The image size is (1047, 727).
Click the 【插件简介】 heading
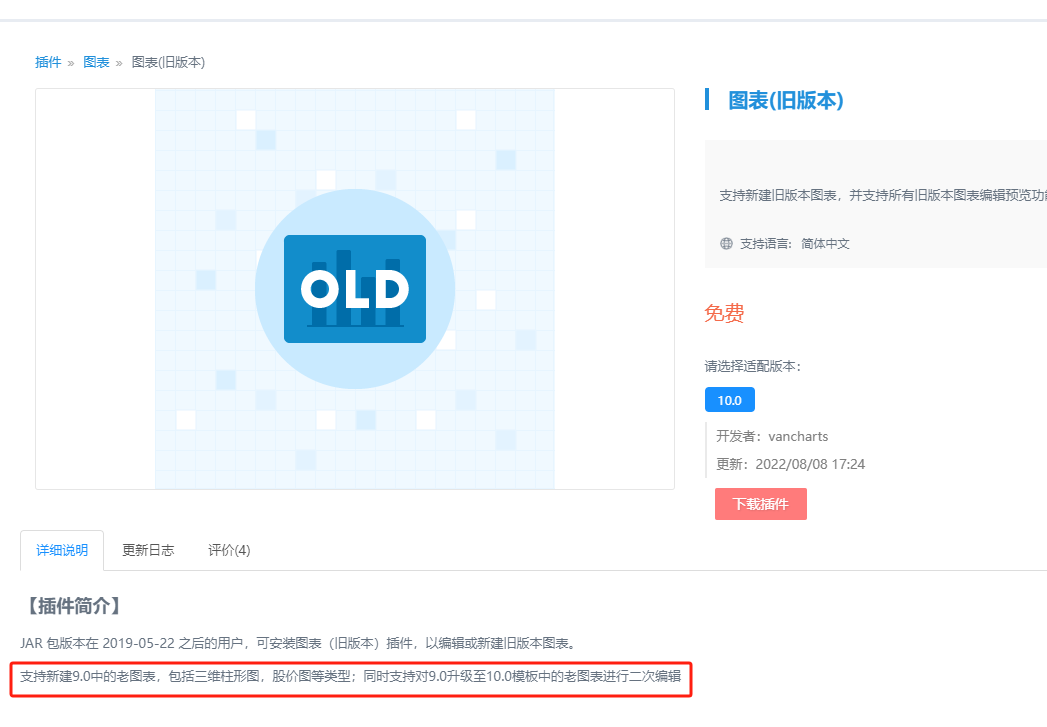click(74, 606)
